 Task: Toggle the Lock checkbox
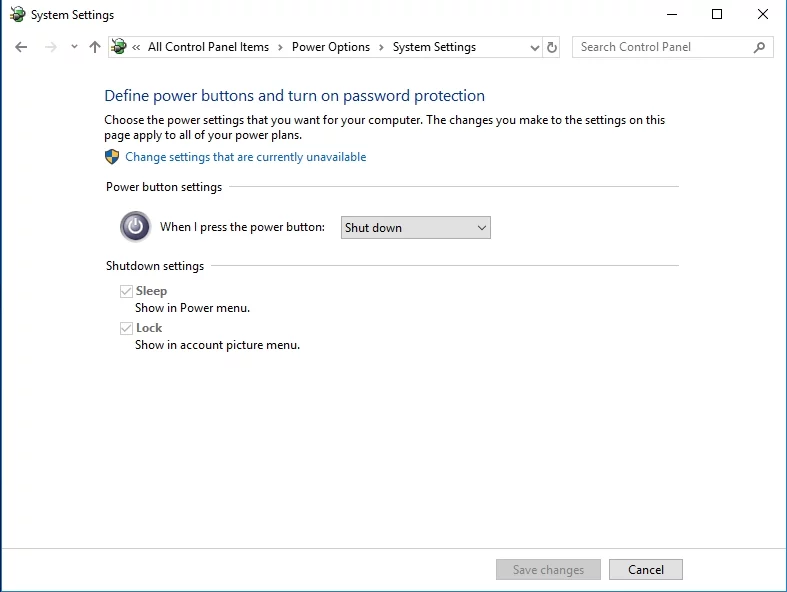pyautogui.click(x=126, y=328)
